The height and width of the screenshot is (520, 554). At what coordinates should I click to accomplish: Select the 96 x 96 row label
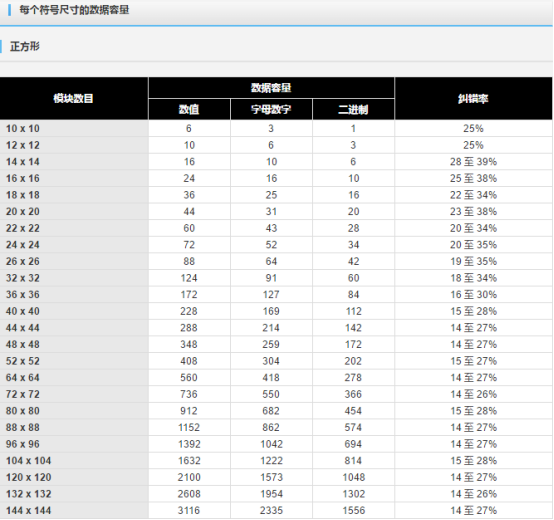(x=23, y=444)
